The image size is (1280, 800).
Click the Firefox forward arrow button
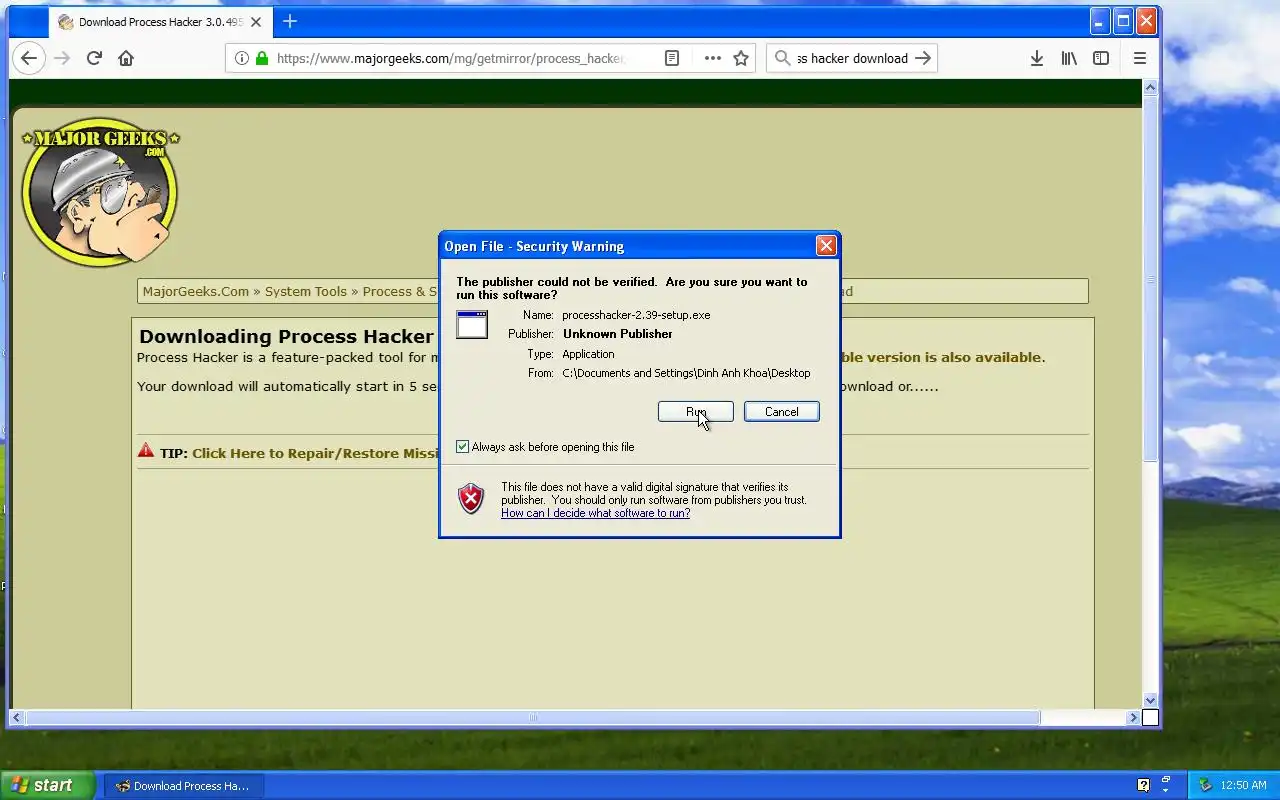[x=62, y=58]
